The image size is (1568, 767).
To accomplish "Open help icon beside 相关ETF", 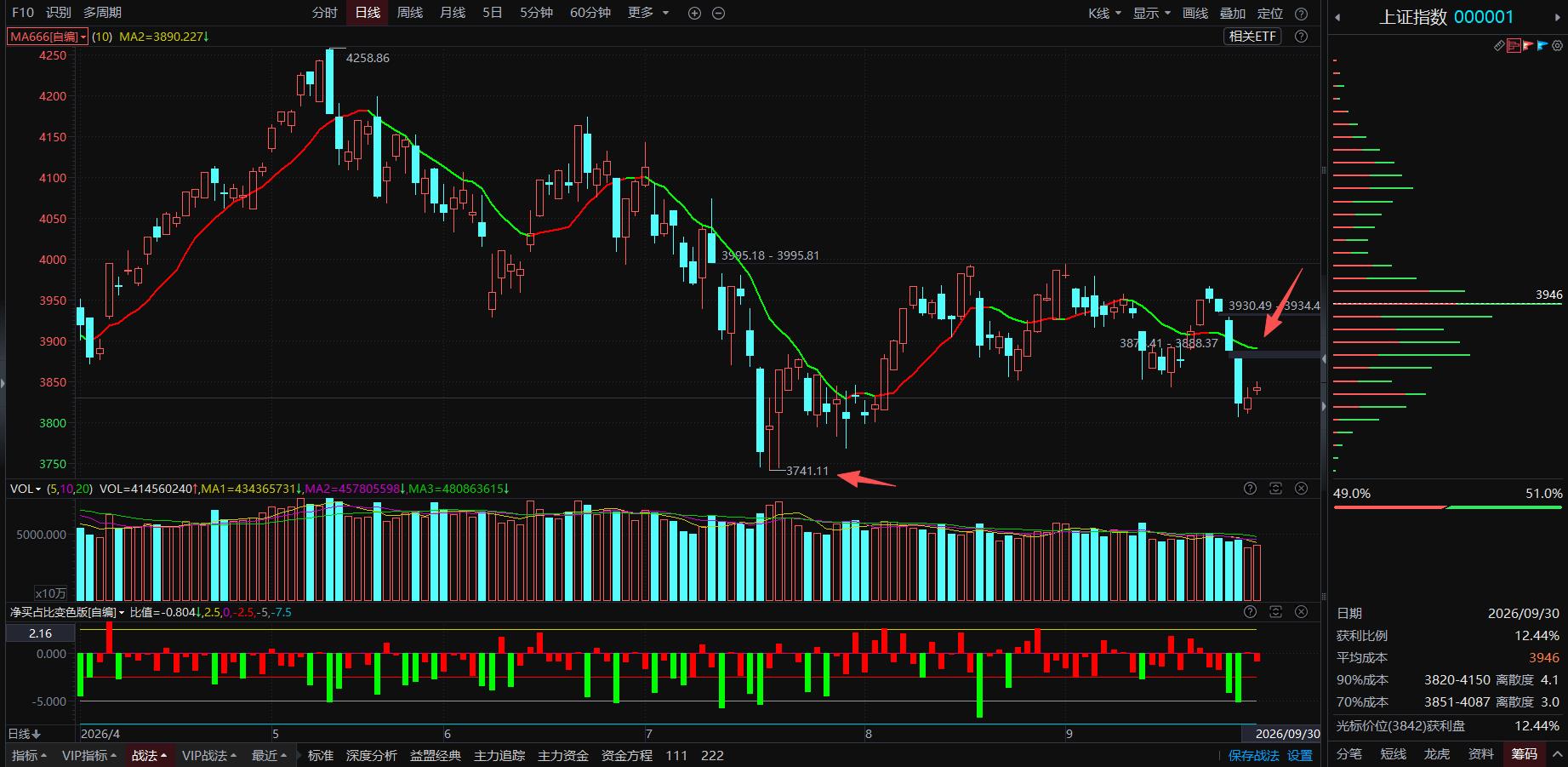I will 1301,36.
